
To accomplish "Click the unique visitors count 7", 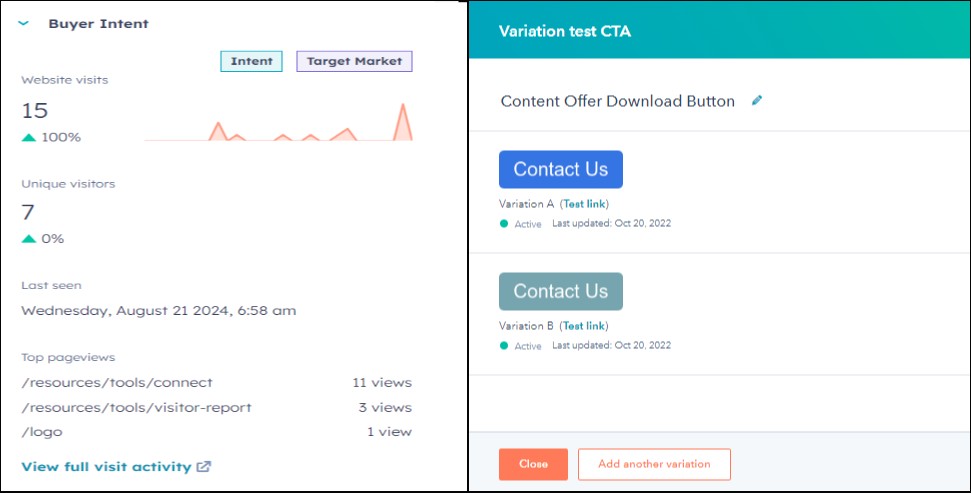I will (x=28, y=212).
